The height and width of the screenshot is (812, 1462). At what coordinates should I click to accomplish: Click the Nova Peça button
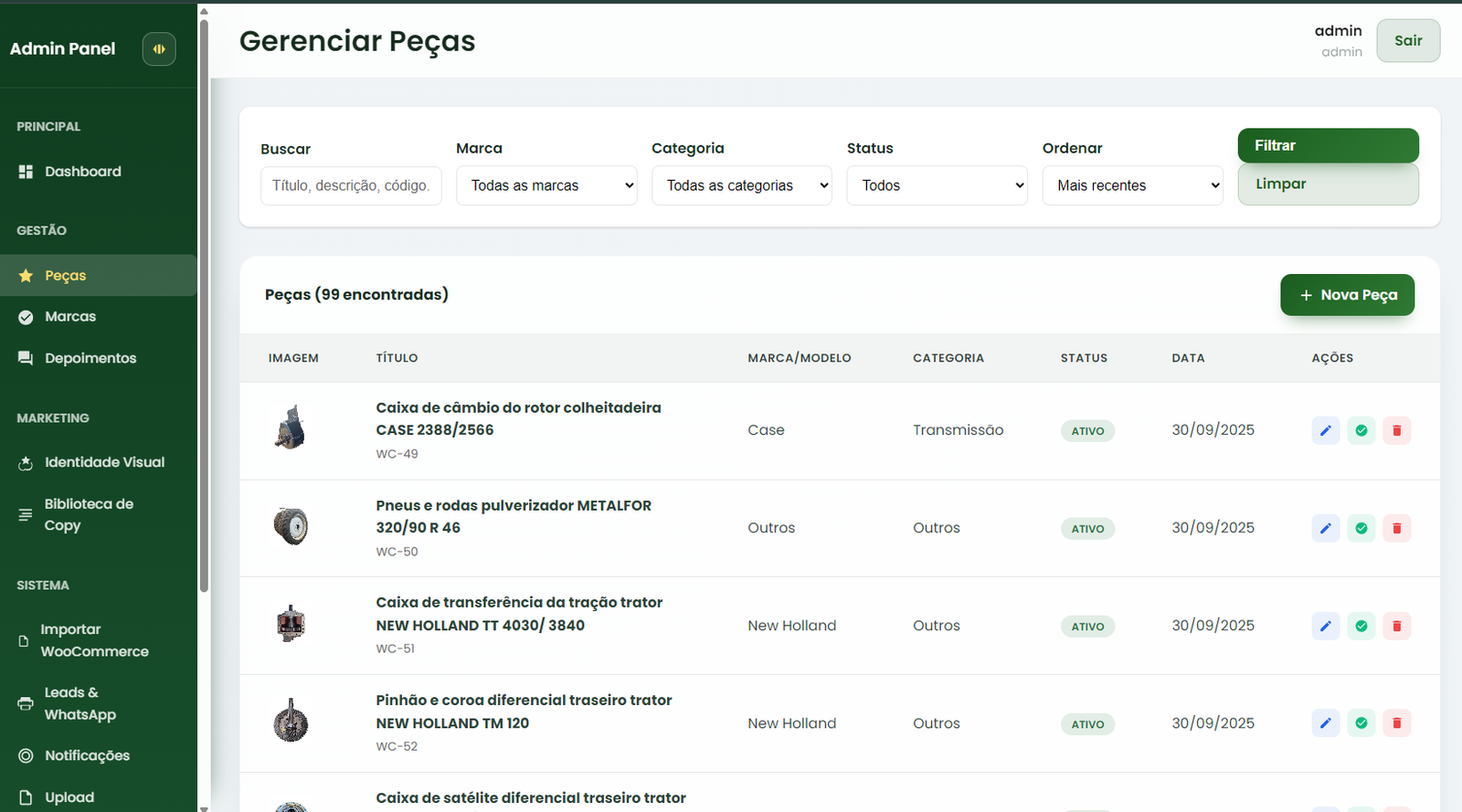pyautogui.click(x=1347, y=295)
